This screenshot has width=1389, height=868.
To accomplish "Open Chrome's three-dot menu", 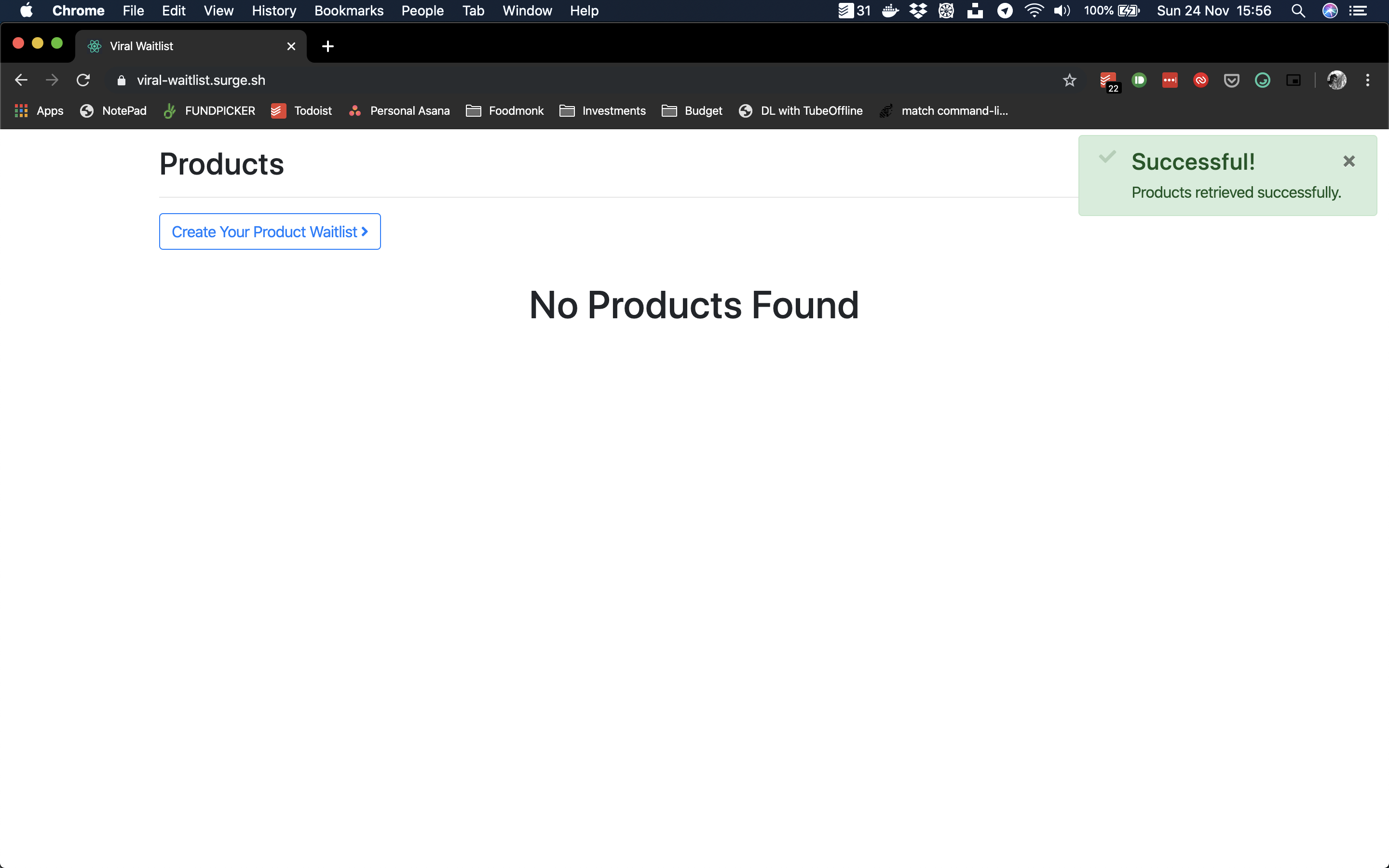I will pos(1368,81).
